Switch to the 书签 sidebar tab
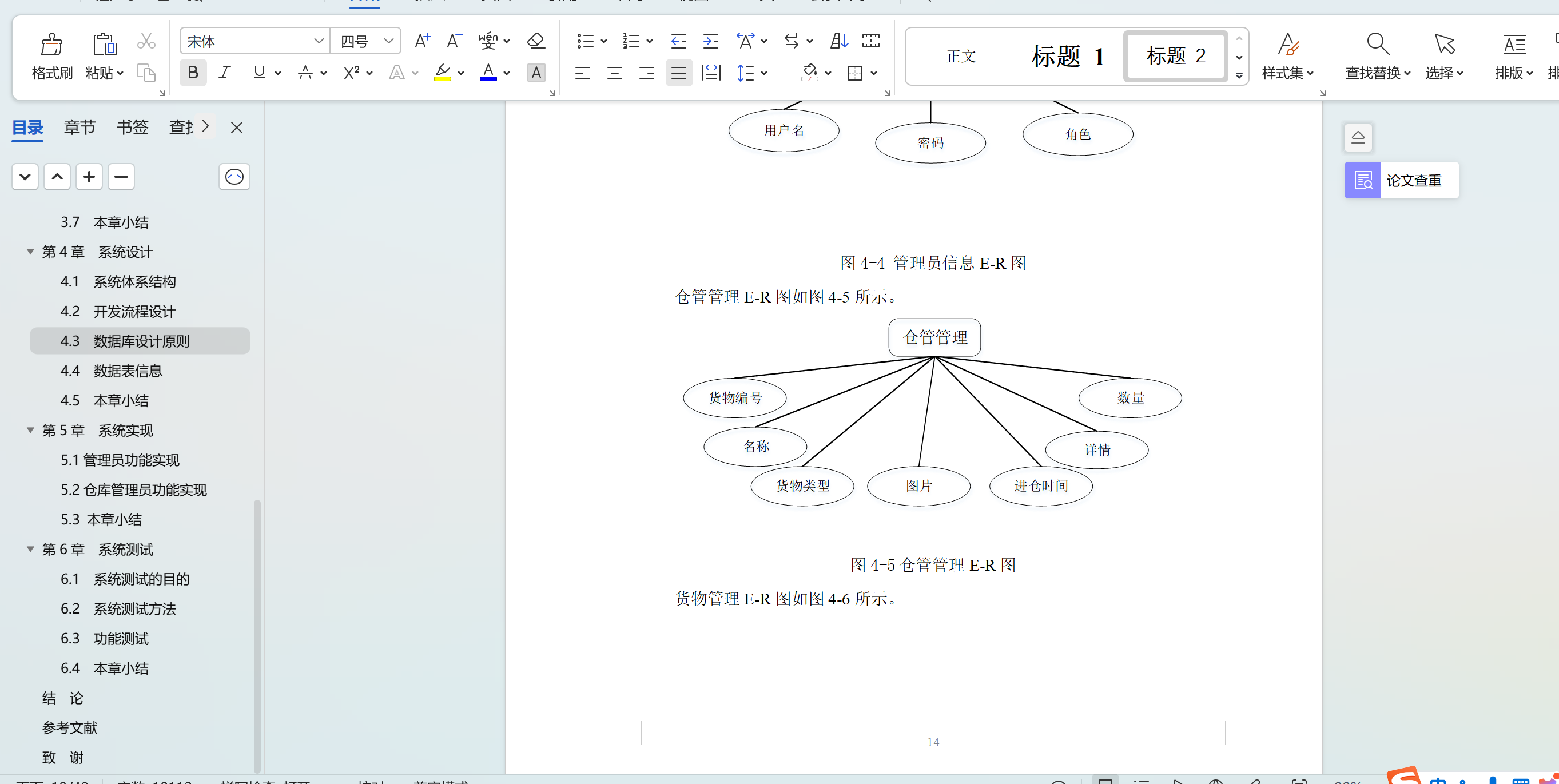 132,127
